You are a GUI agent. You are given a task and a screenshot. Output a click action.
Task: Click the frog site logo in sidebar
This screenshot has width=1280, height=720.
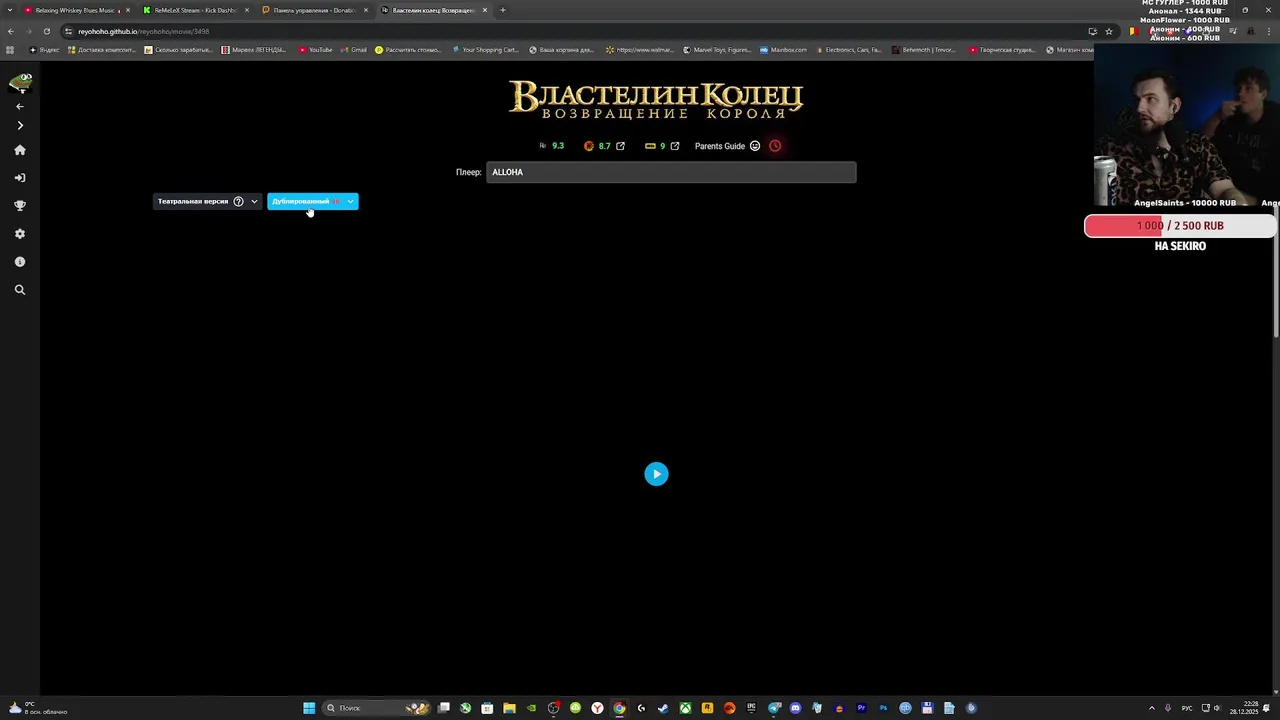(x=20, y=82)
